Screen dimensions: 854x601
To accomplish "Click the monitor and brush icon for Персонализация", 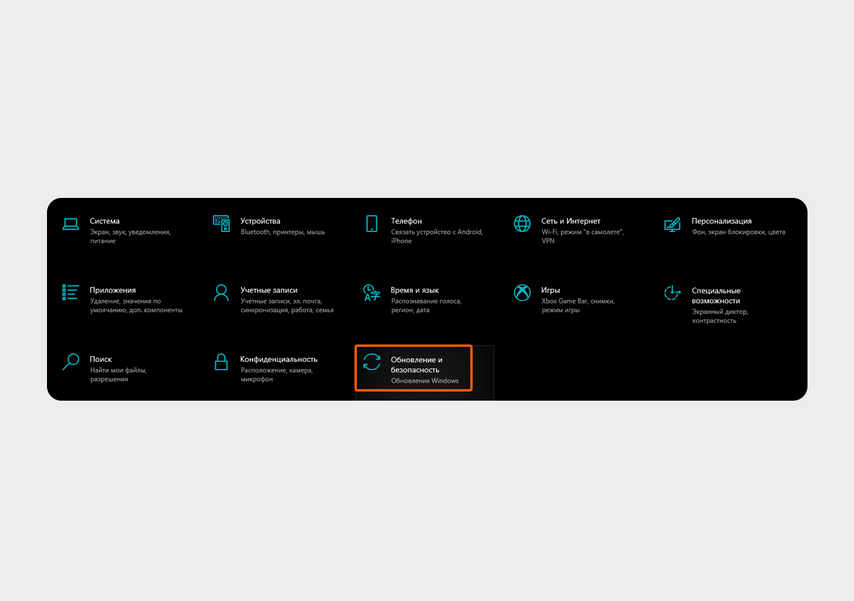I will 673,224.
